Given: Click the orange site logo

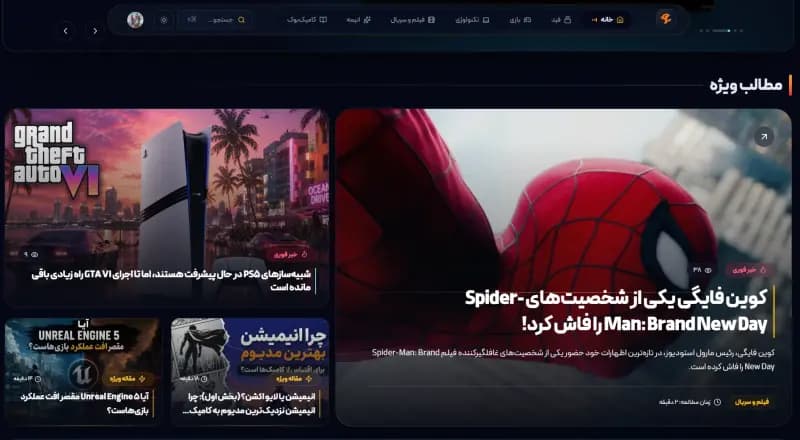Looking at the screenshot, I should [x=665, y=19].
